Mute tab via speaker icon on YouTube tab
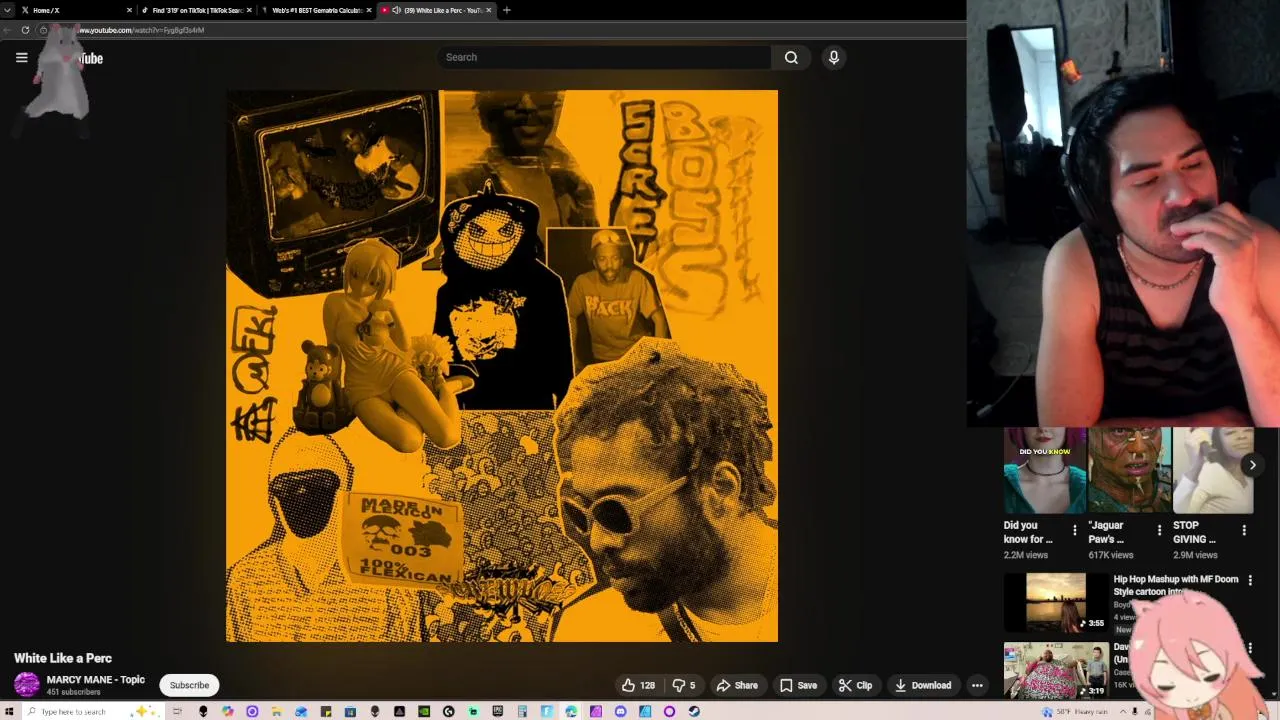 [x=397, y=10]
